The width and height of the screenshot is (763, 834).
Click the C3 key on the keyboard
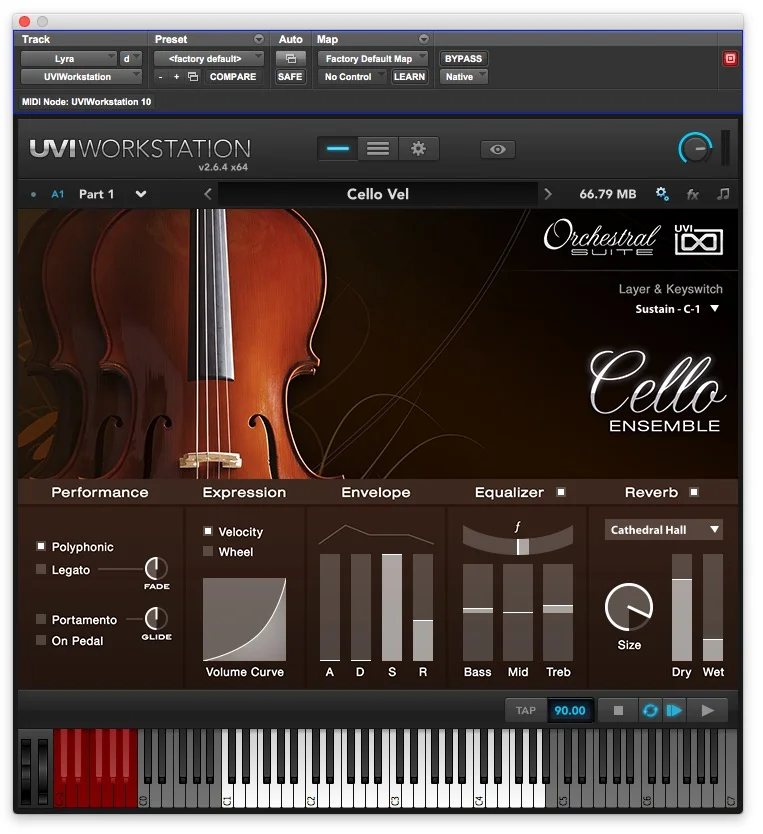395,793
